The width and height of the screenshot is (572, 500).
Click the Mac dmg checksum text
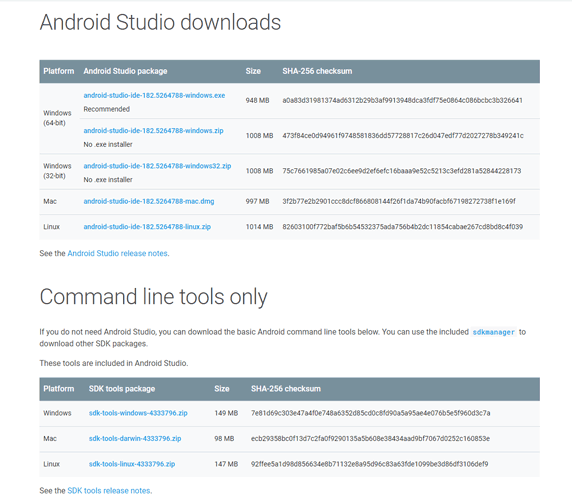tap(399, 201)
